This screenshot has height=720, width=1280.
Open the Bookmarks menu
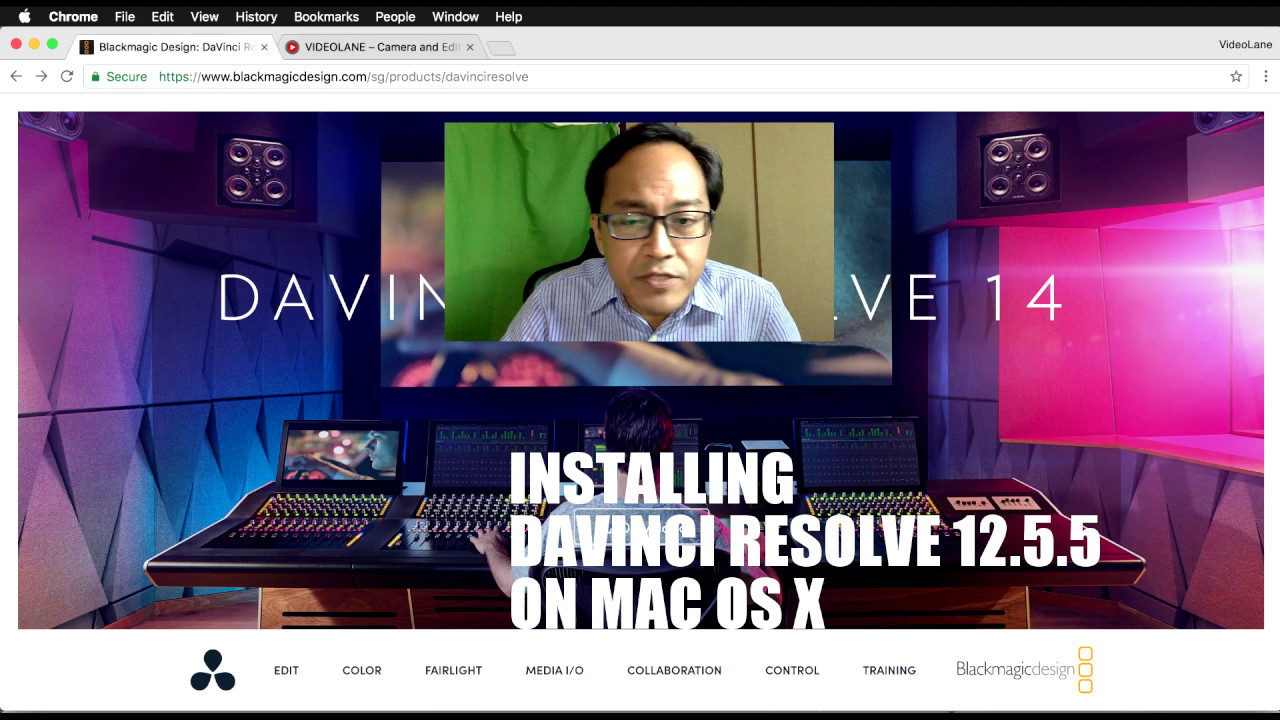pos(326,17)
